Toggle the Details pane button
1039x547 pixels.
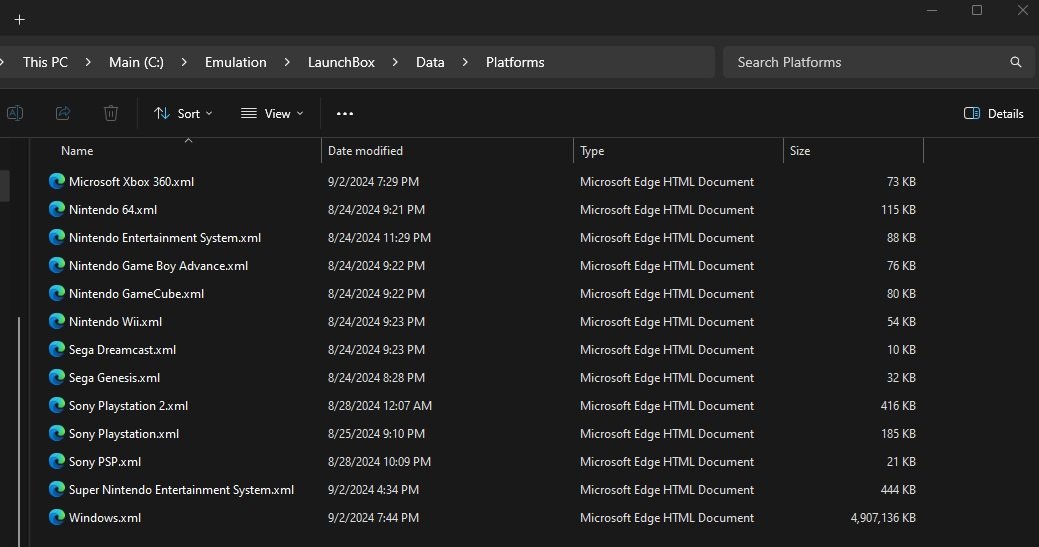(x=993, y=113)
